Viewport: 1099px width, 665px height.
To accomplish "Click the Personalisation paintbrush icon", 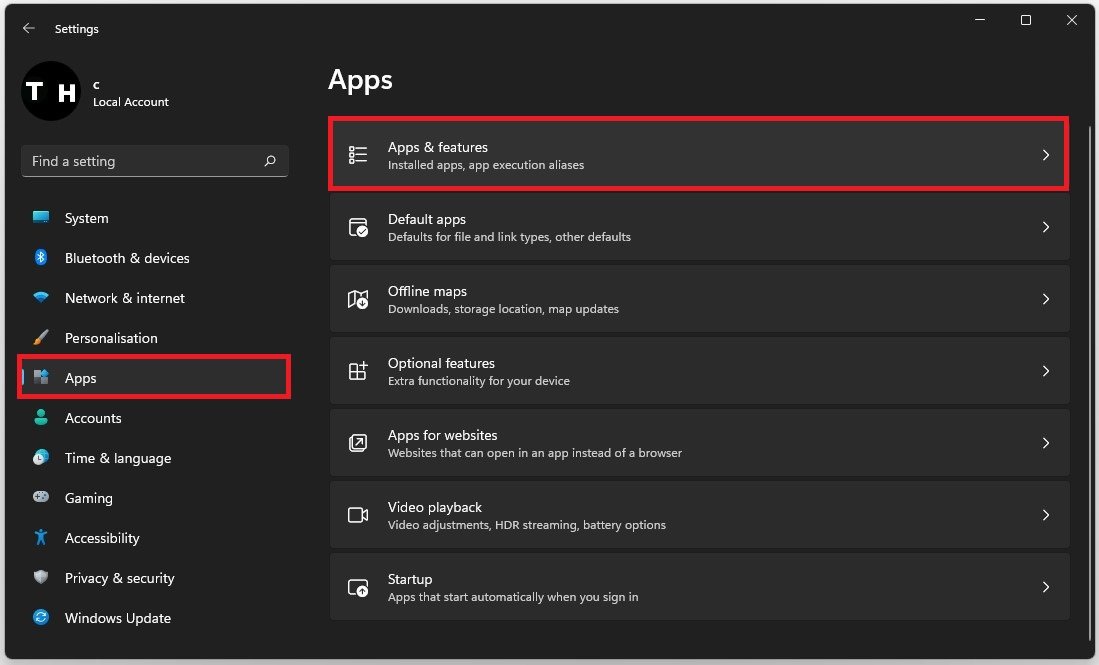I will 41,338.
